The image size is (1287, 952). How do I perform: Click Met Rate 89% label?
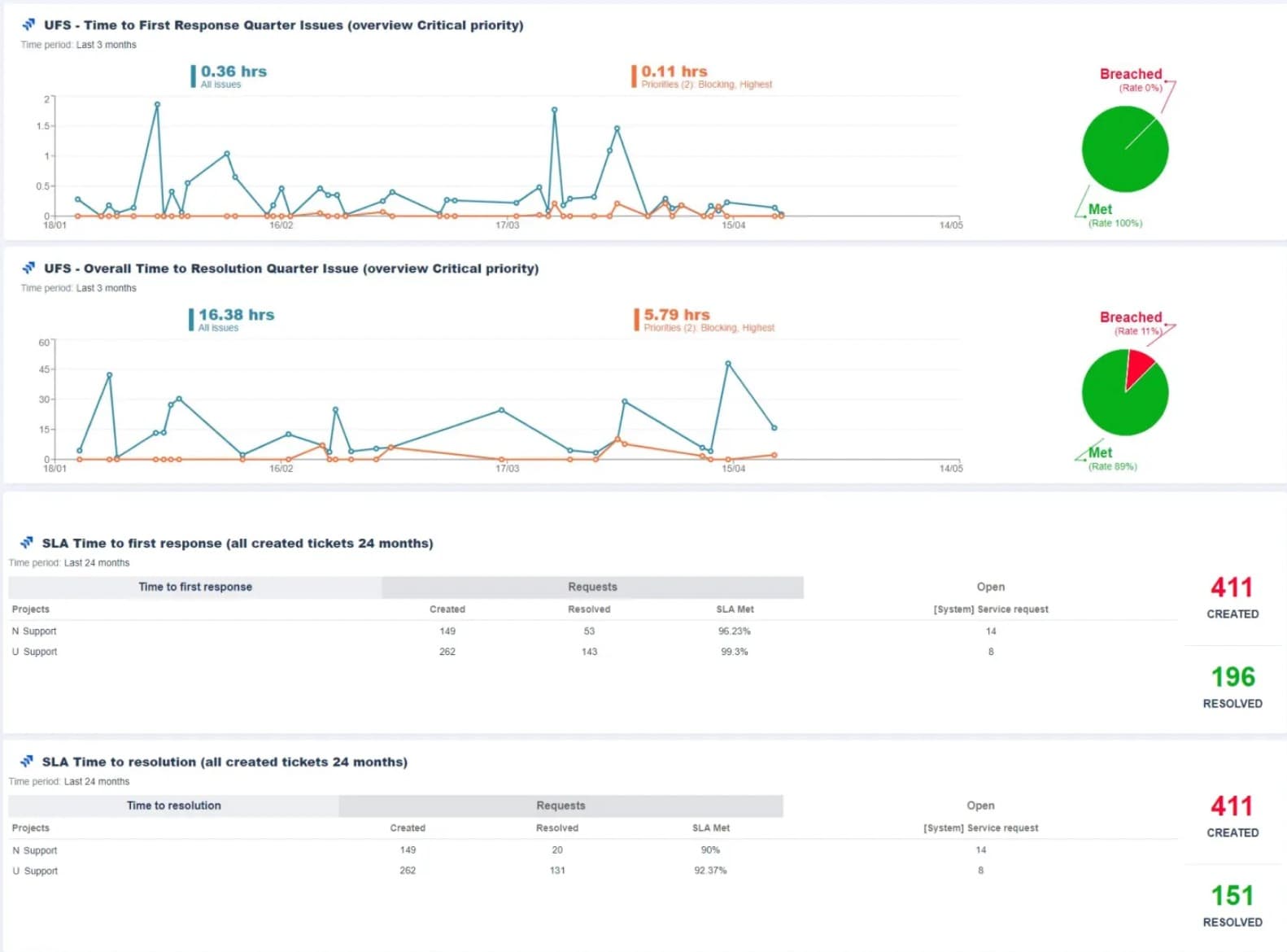(x=1112, y=459)
